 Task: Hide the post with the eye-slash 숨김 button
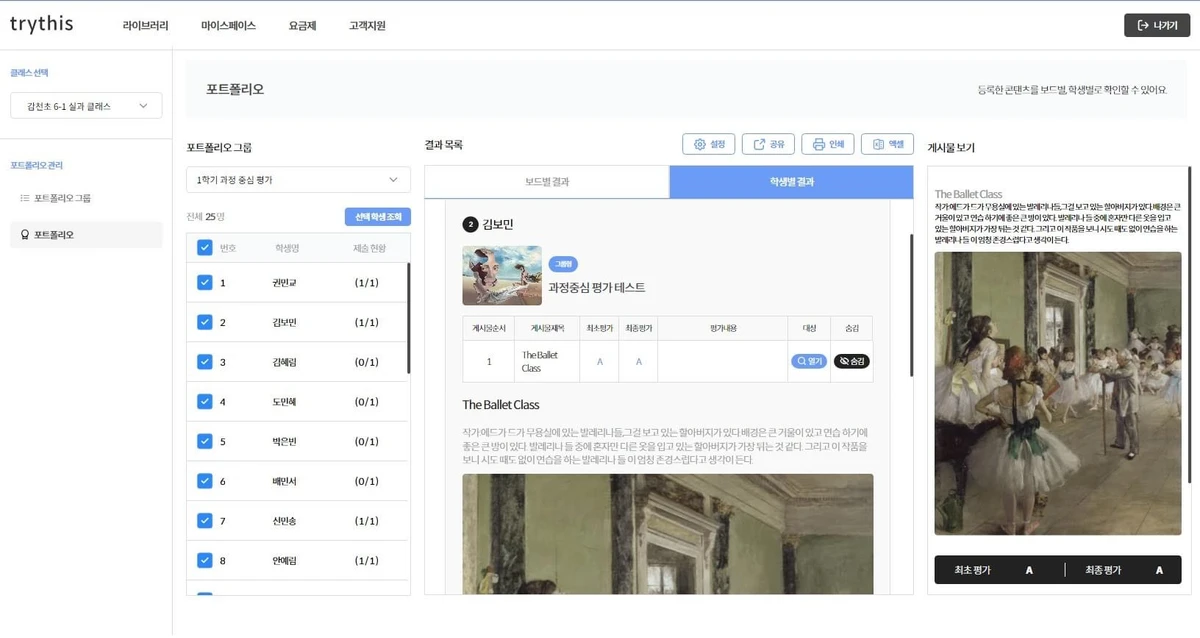tap(852, 361)
